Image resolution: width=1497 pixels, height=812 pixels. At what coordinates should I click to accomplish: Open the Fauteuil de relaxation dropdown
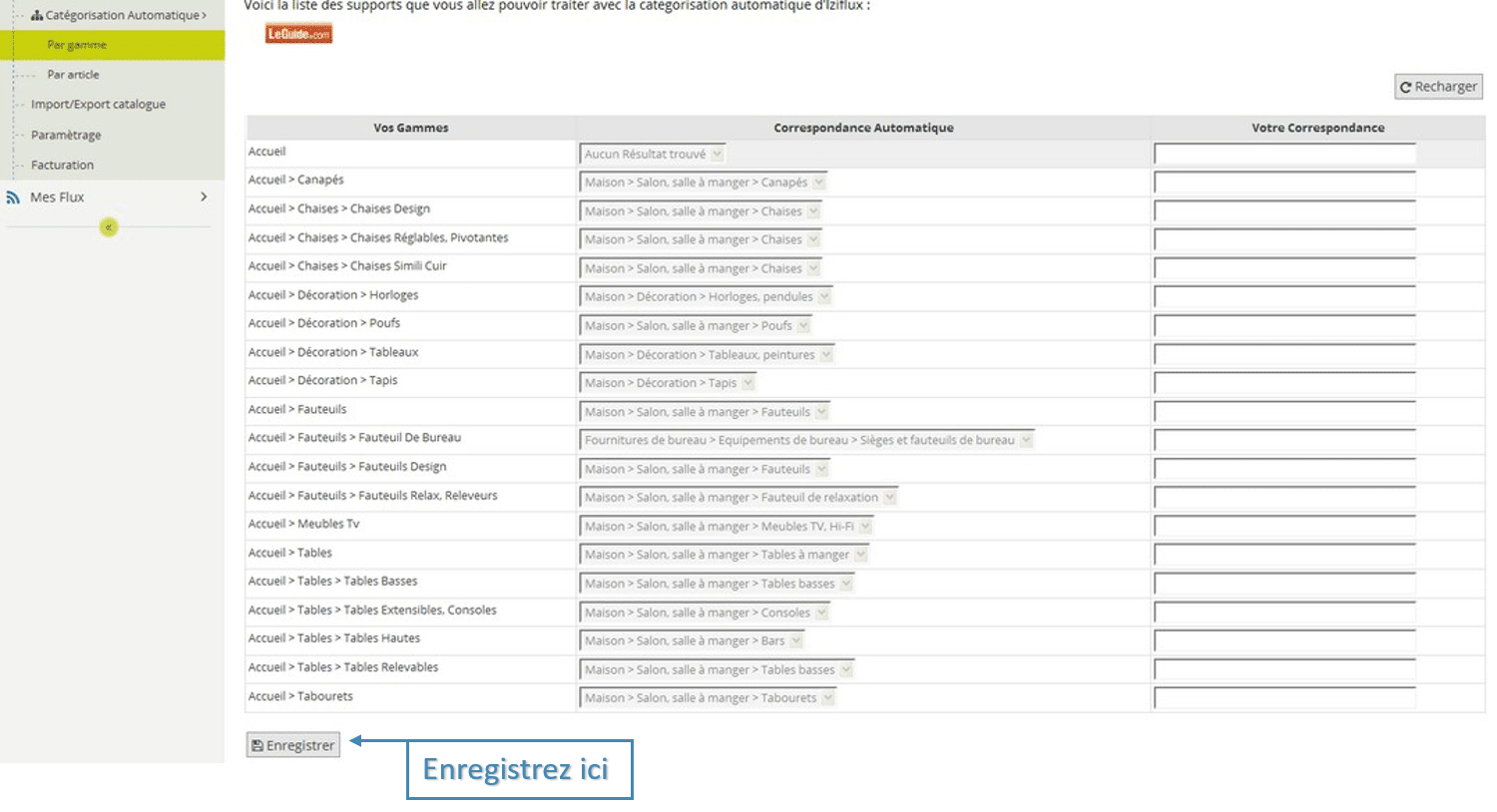tap(739, 498)
